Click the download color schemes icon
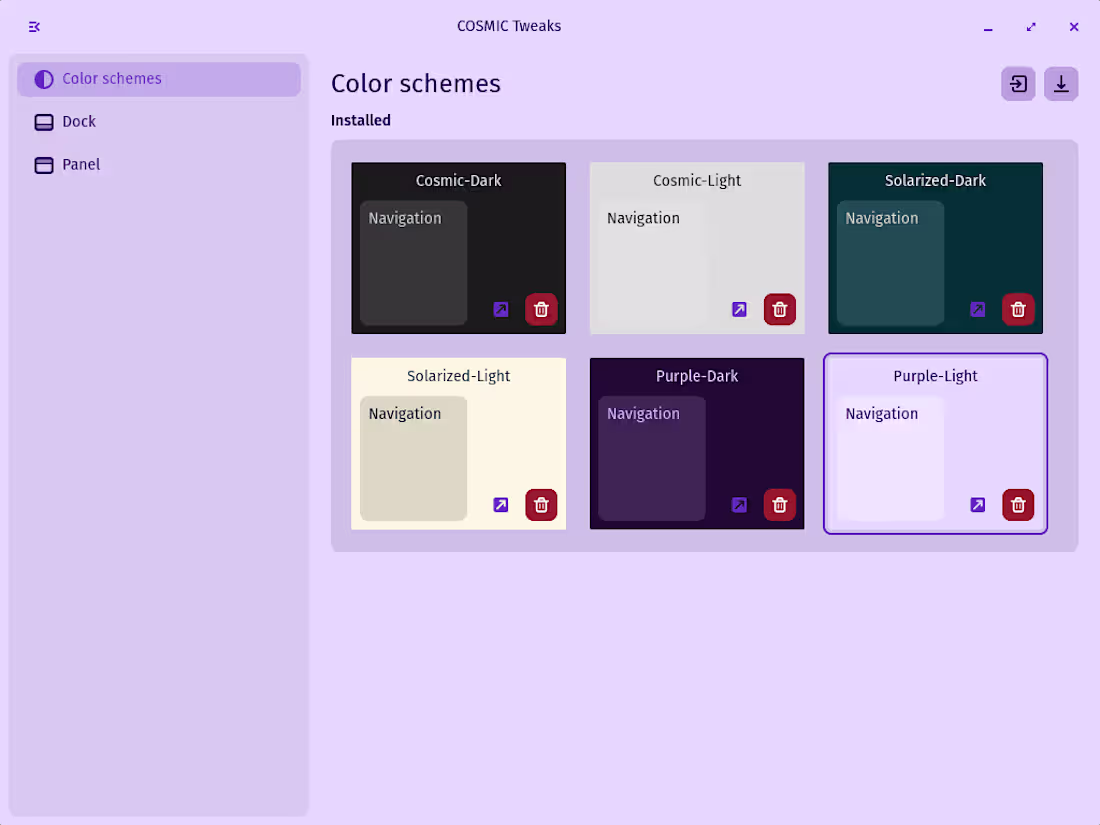The height and width of the screenshot is (825, 1100). click(x=1061, y=84)
